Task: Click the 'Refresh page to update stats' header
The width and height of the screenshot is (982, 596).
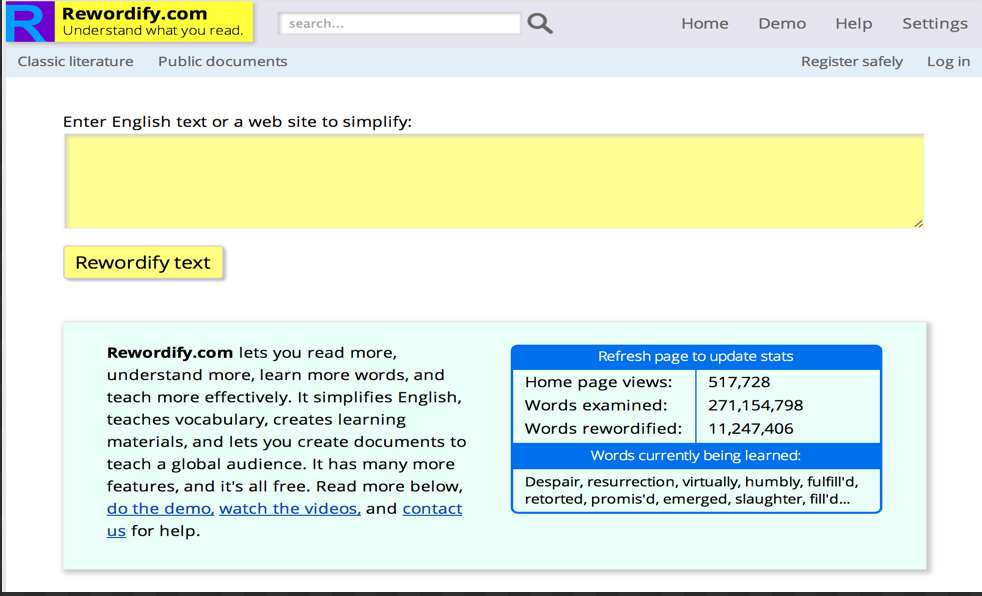Action: [x=696, y=357]
